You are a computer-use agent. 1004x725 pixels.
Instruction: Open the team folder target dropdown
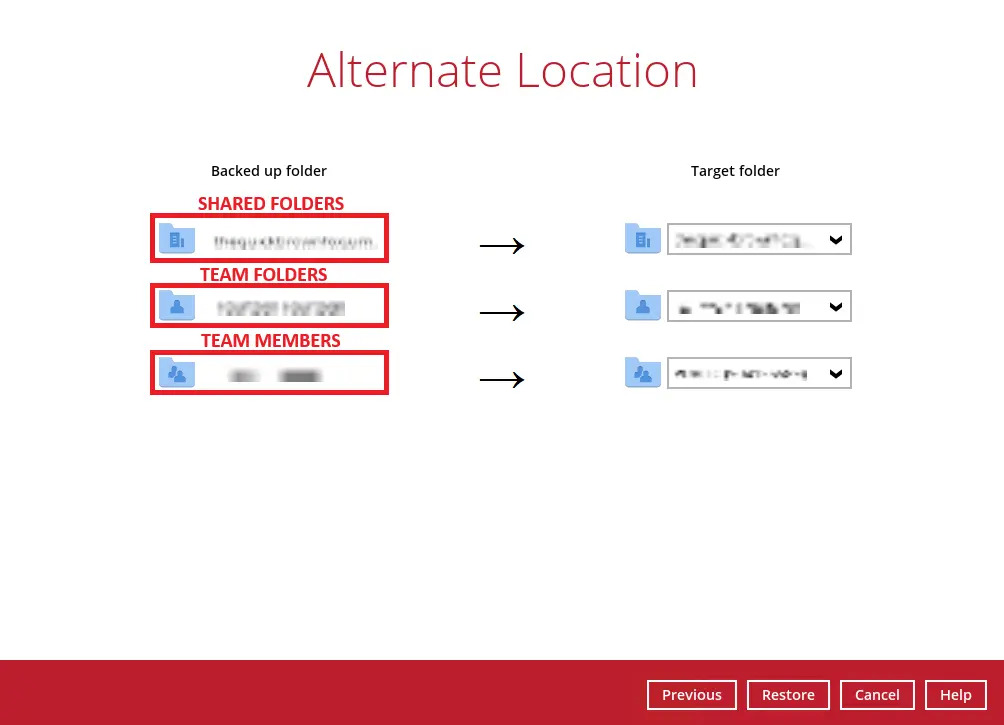point(836,307)
